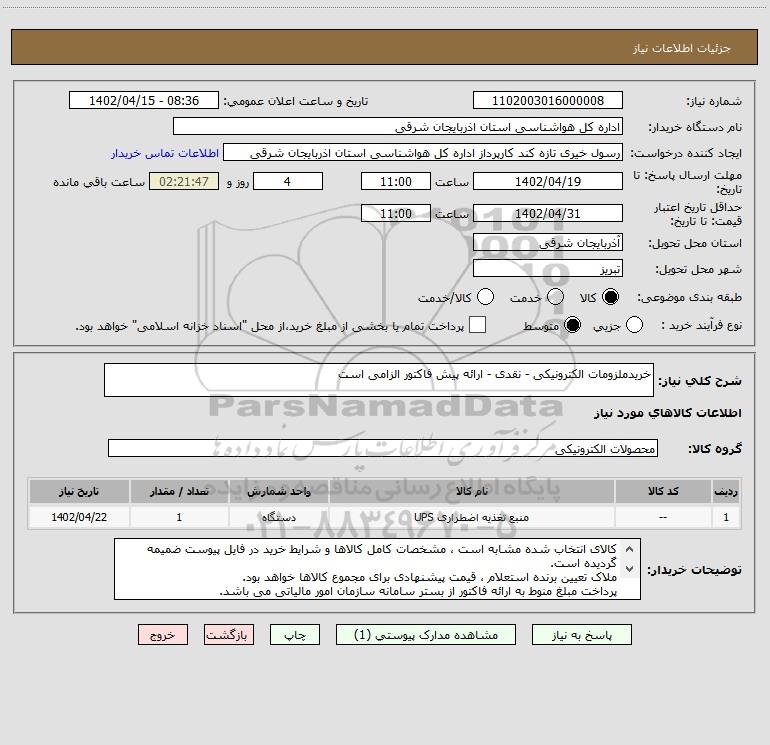This screenshot has width=770, height=745.
Task: Click the واحد شمارش column header
Action: [x=278, y=491]
